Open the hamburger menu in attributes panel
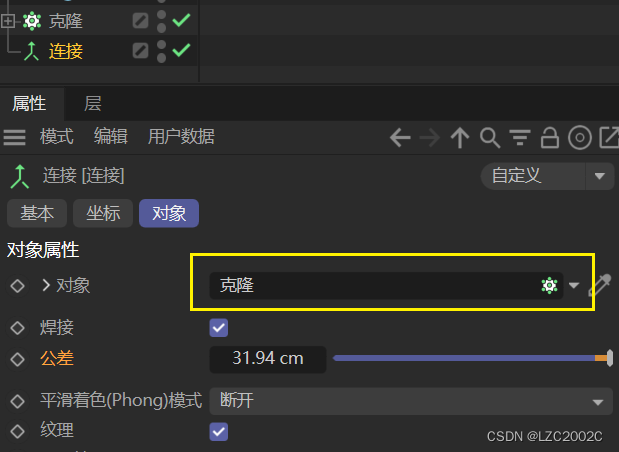 pyautogui.click(x=15, y=137)
